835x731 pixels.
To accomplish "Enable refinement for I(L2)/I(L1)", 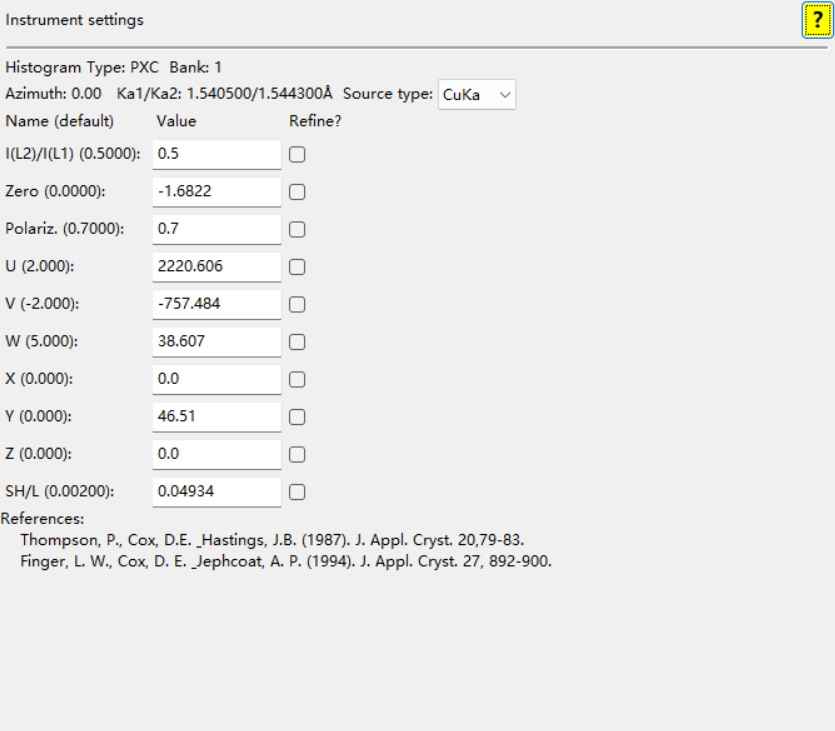I will (x=297, y=154).
